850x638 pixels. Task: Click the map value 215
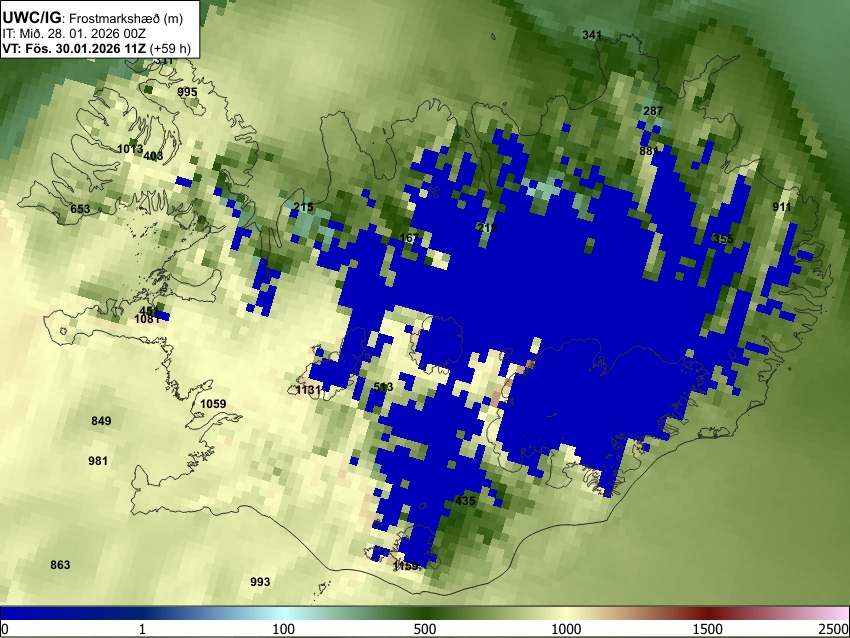click(x=303, y=207)
